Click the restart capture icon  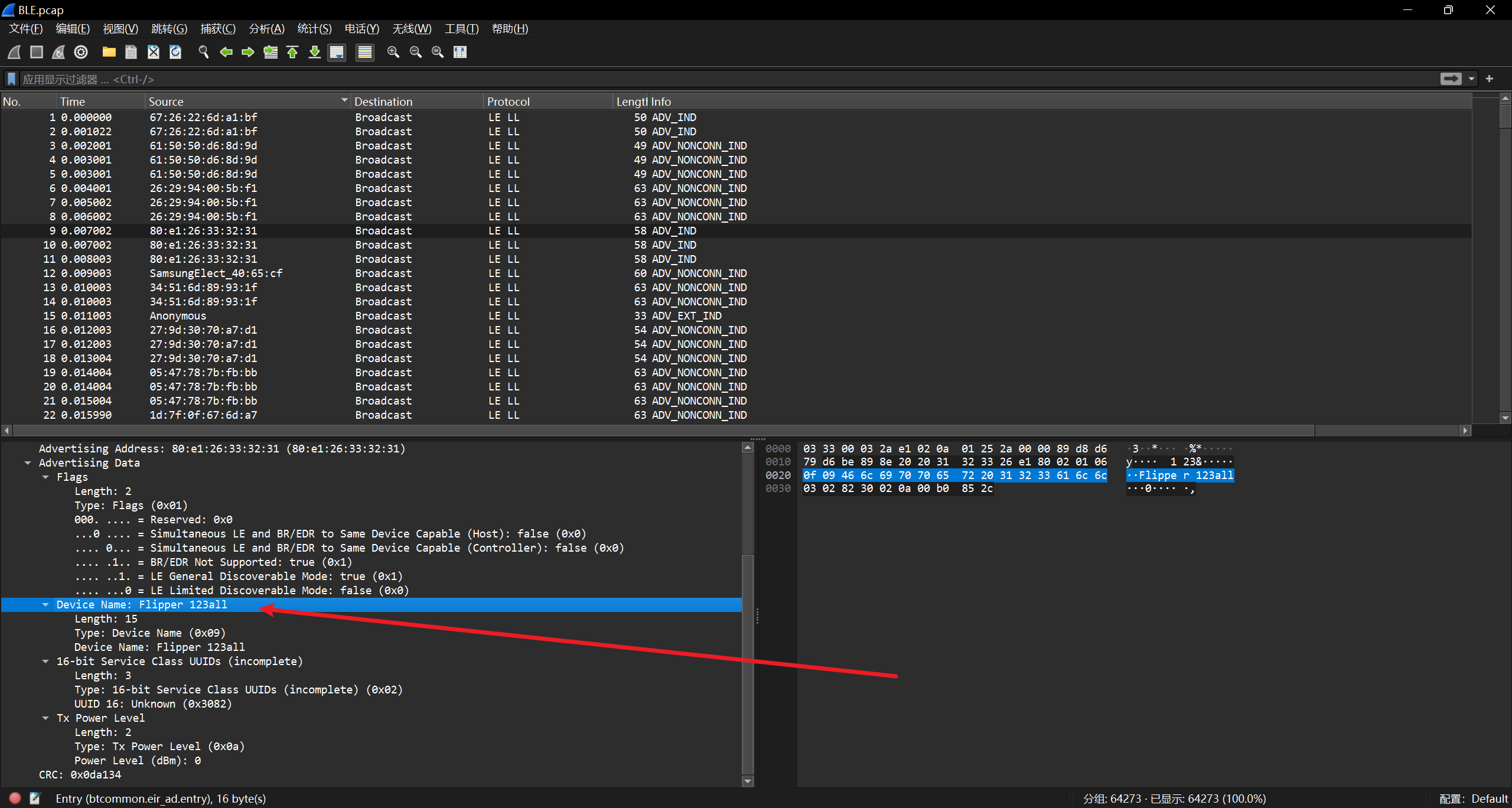(58, 52)
